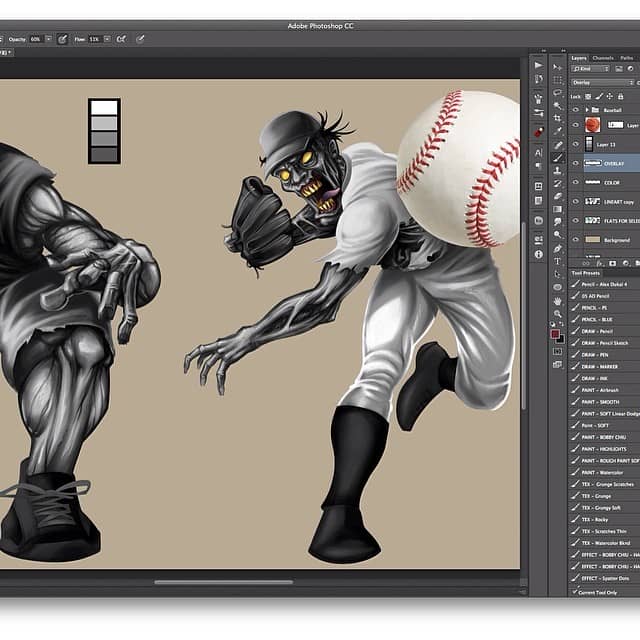Expand the Baseball layer group
This screenshot has width=640, height=640.
[585, 110]
